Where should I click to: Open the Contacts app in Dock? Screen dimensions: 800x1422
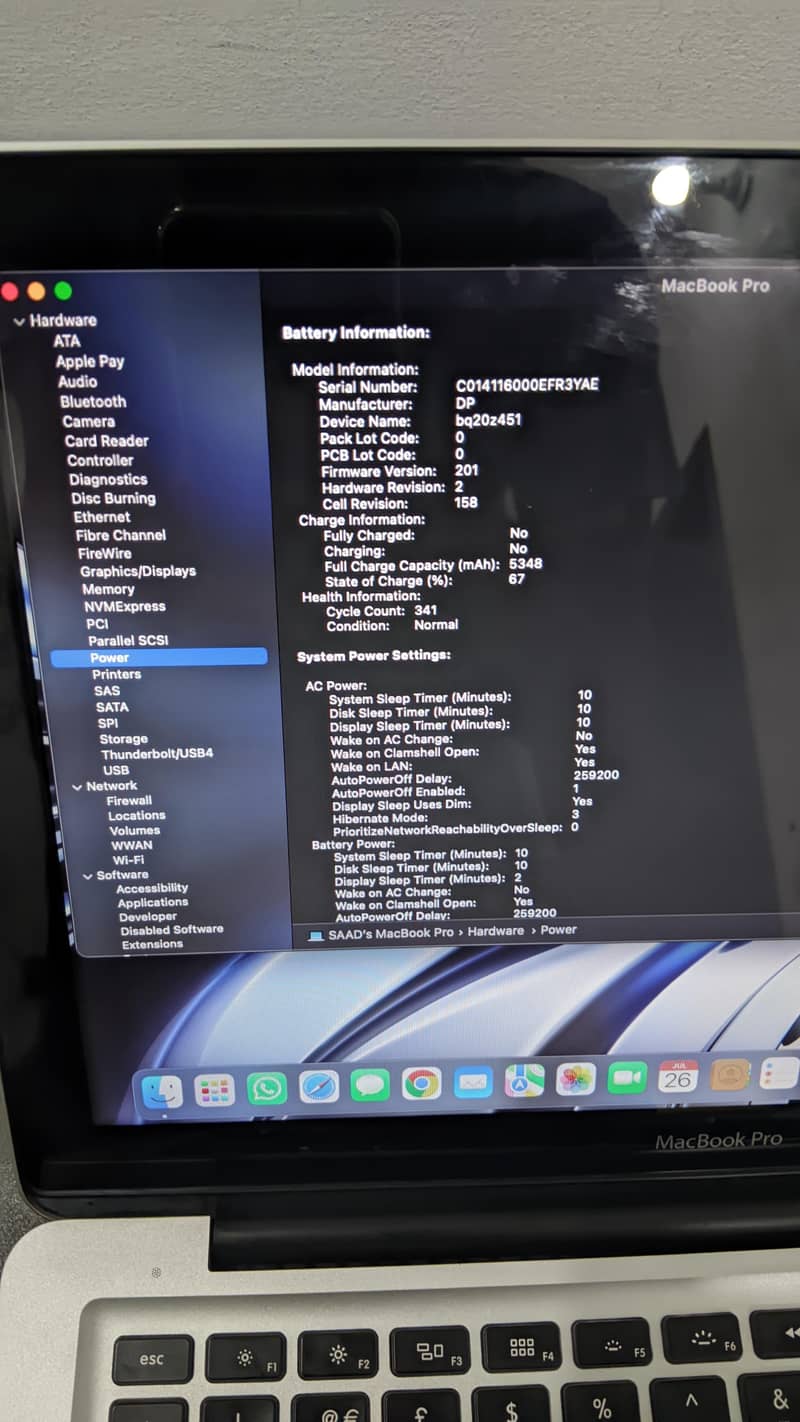(730, 1076)
